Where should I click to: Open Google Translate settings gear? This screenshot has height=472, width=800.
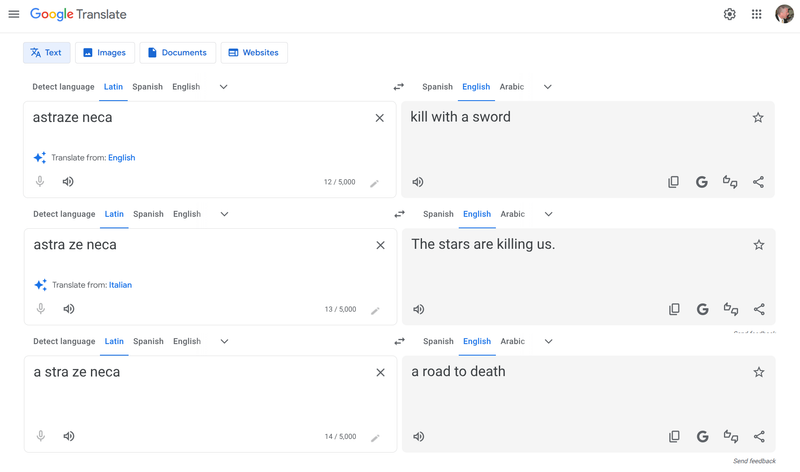[x=729, y=14]
